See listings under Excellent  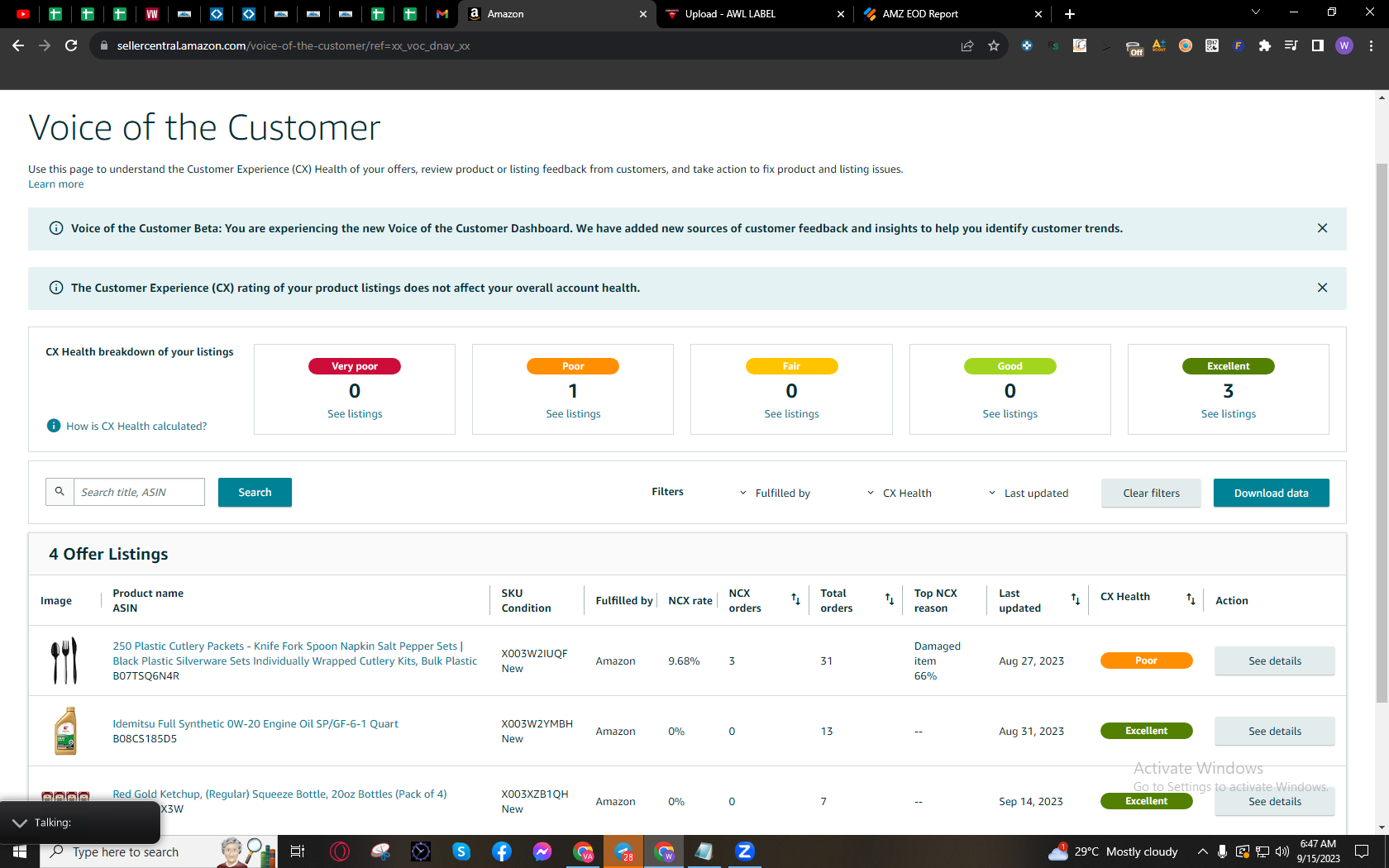[1228, 414]
